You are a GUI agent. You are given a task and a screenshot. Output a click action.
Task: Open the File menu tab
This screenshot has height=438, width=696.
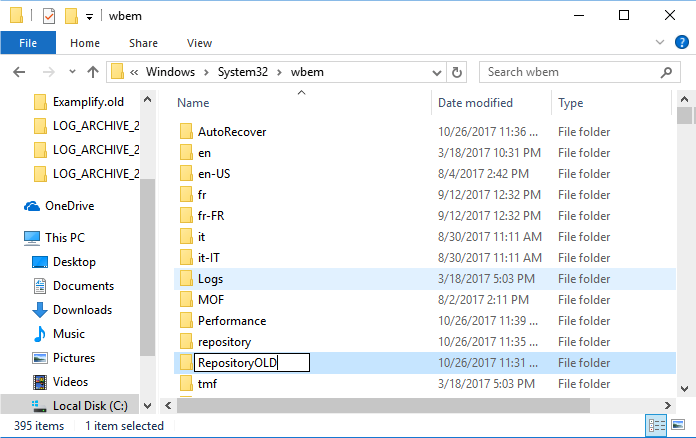28,43
